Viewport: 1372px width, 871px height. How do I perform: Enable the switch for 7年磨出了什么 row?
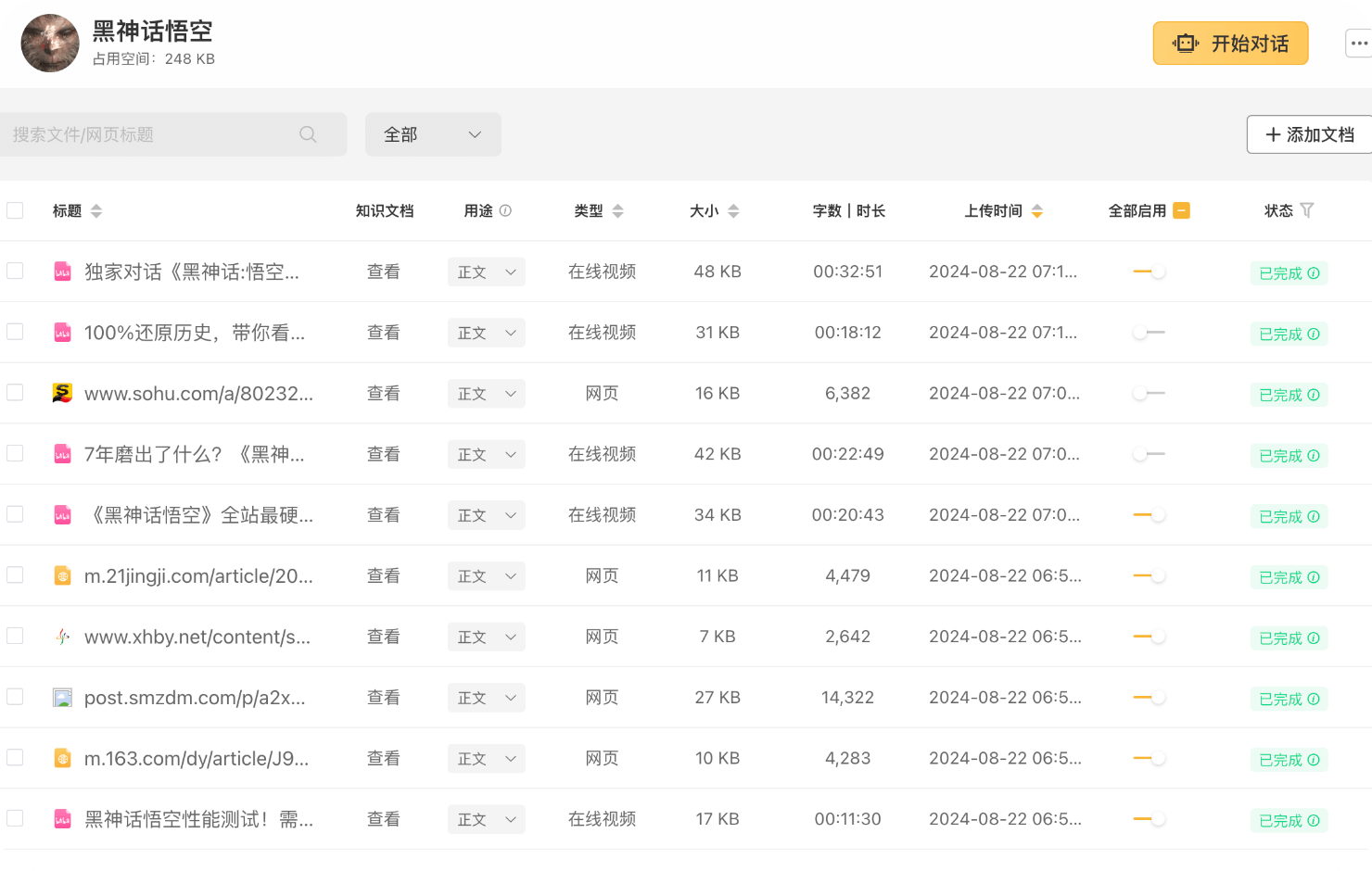[x=1150, y=454]
